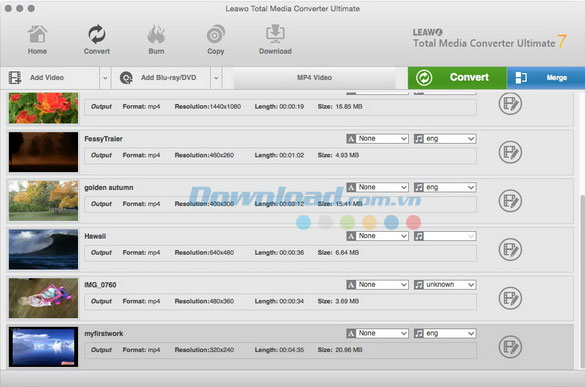Image resolution: width=585 pixels, height=387 pixels.
Task: Go to the Home module
Action: click(37, 40)
